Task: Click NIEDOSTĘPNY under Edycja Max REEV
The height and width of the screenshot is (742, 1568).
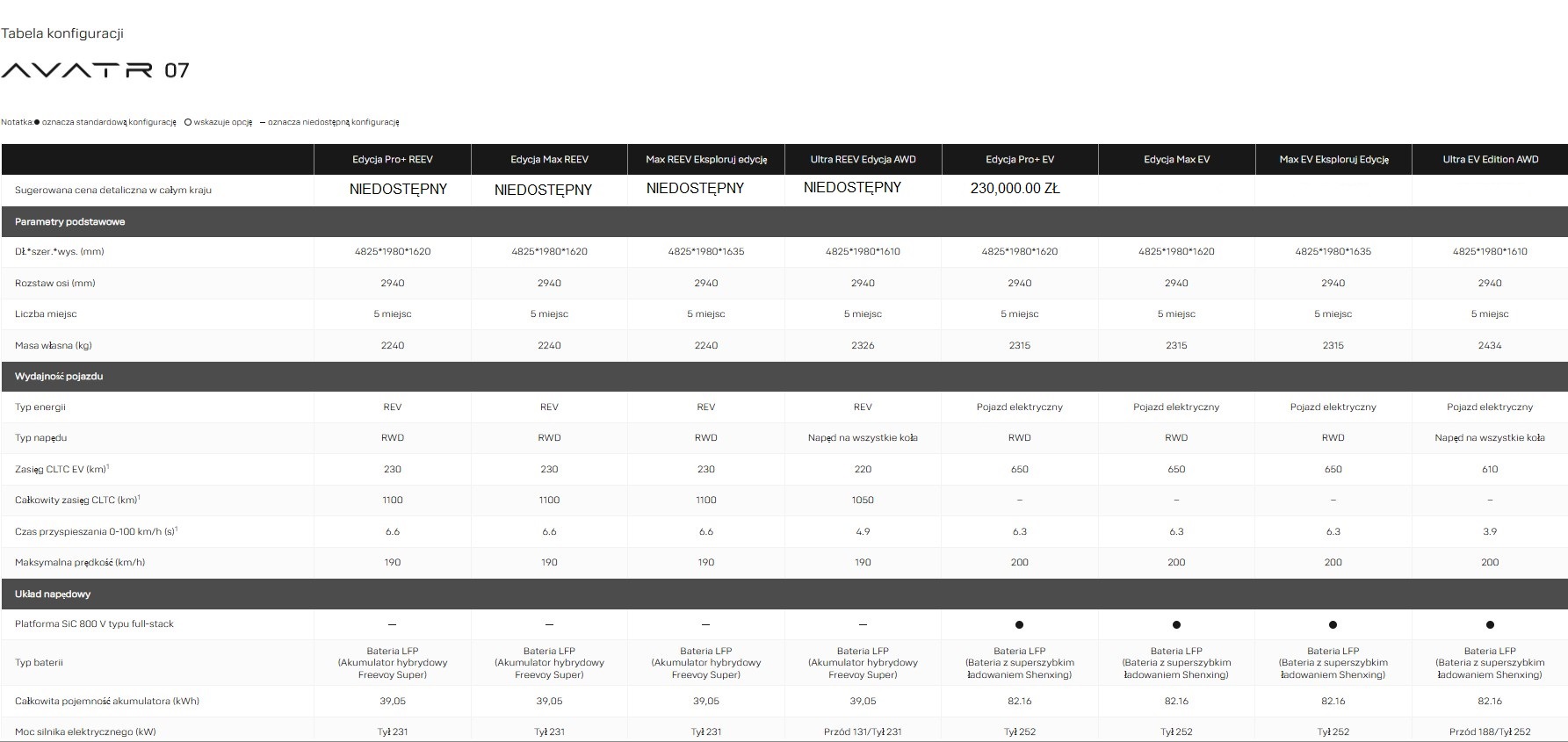Action: (x=543, y=190)
